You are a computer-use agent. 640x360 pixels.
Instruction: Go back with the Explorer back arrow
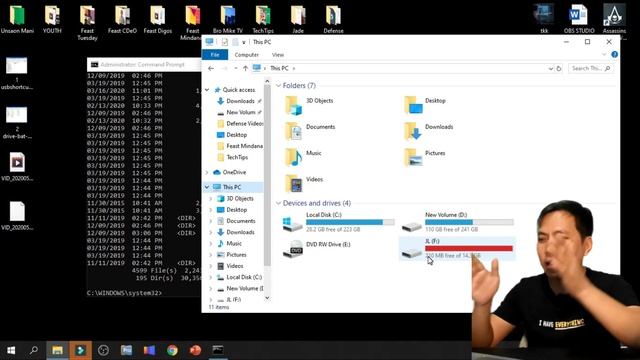click(211, 68)
